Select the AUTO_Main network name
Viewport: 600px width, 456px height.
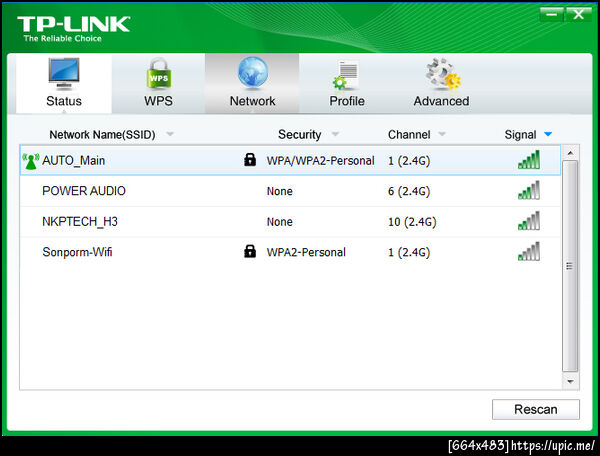[x=73, y=161]
